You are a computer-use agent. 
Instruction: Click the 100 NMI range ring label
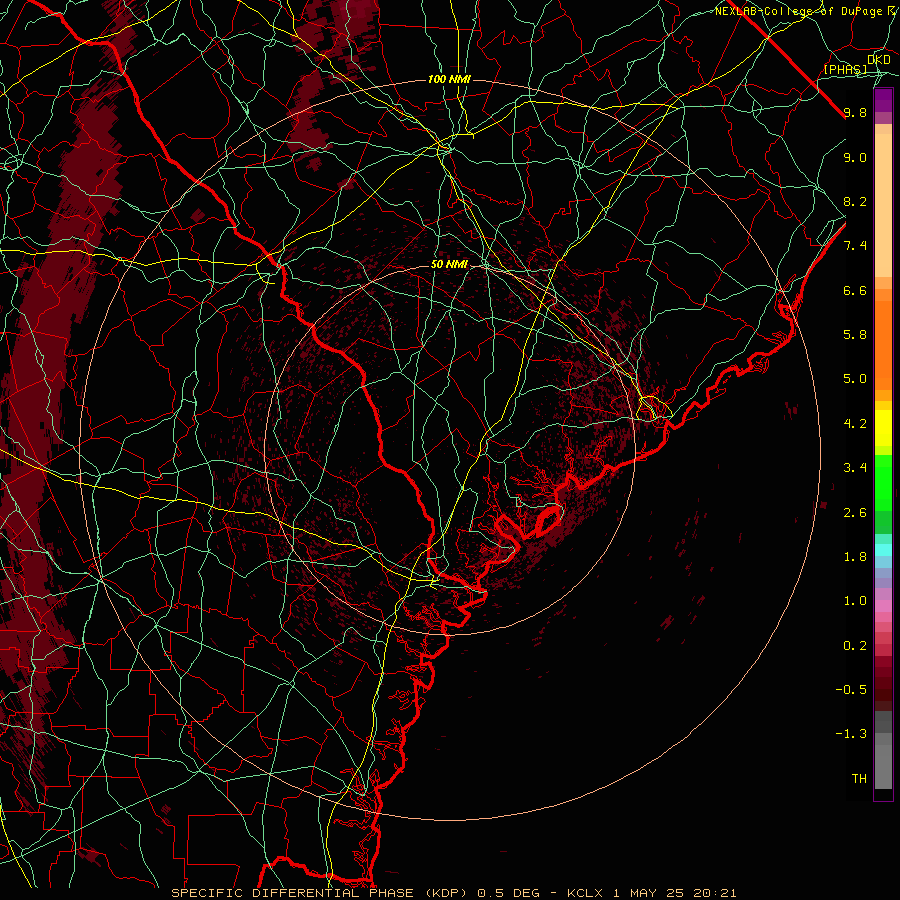click(x=449, y=79)
